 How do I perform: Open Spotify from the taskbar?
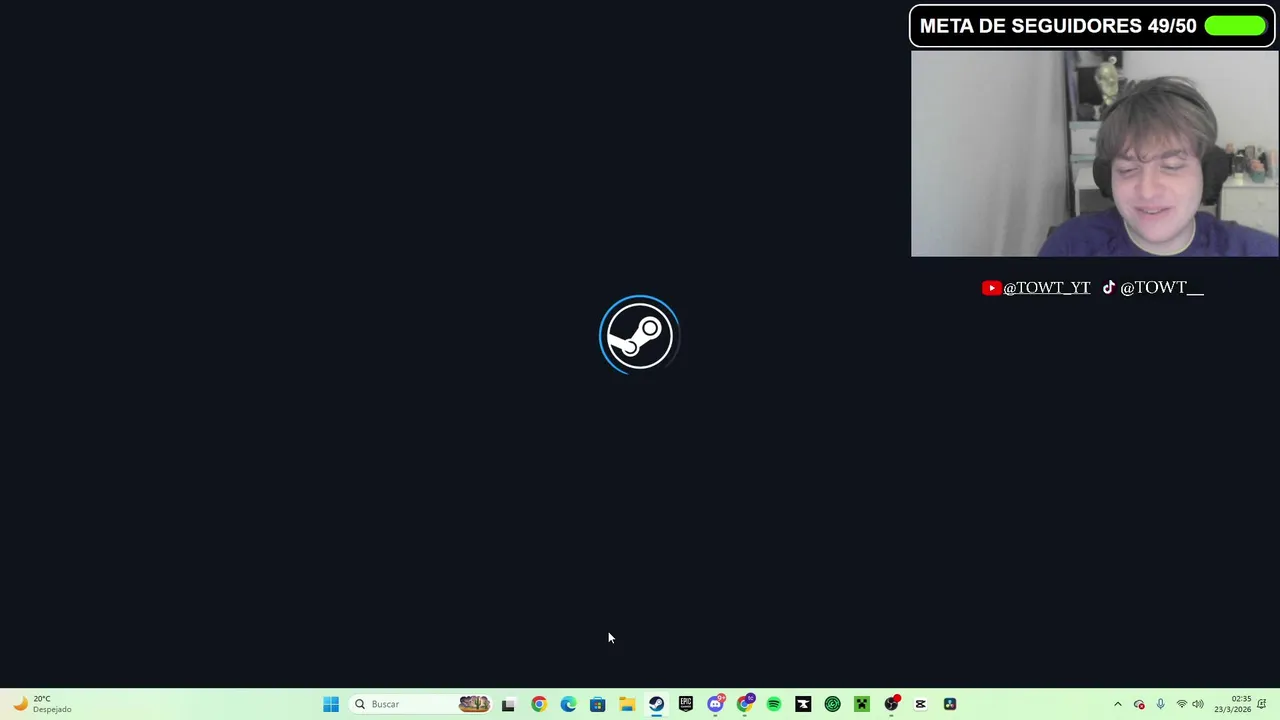pyautogui.click(x=774, y=704)
